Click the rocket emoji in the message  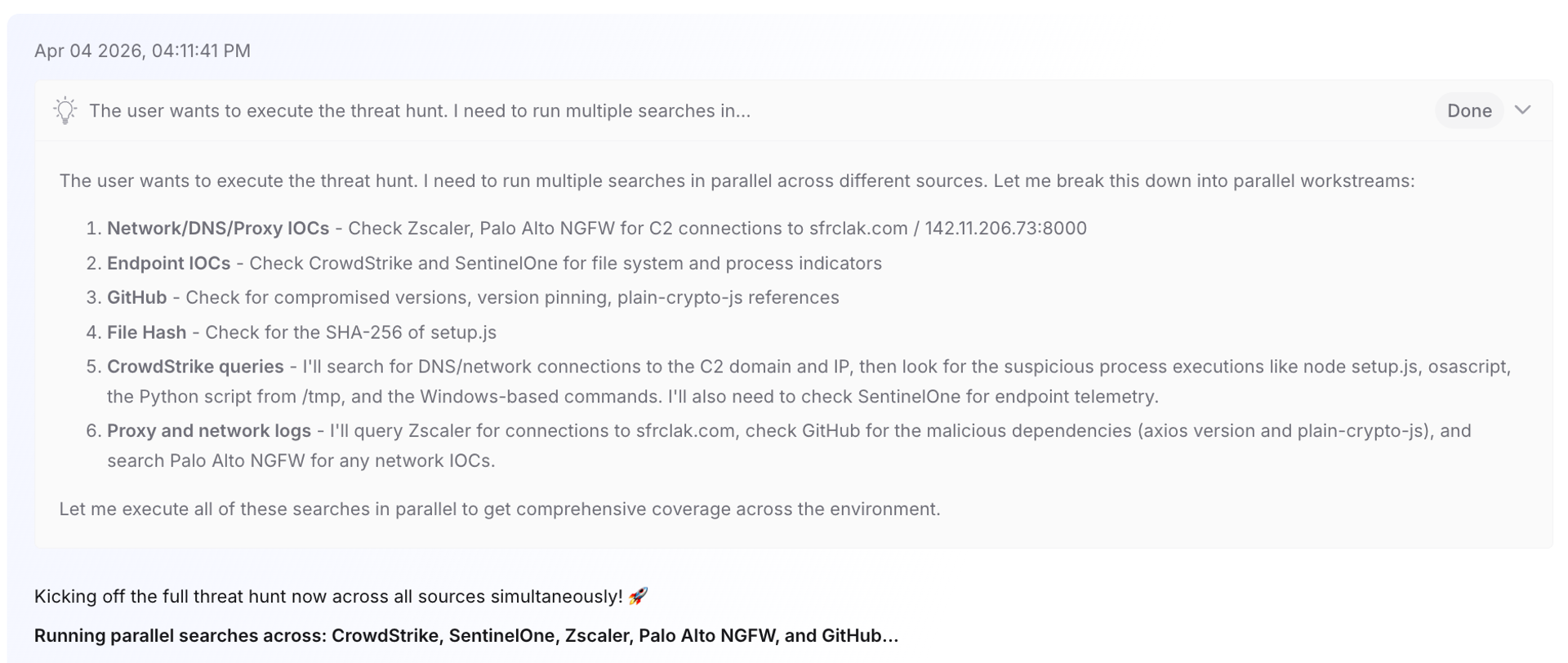pos(638,596)
